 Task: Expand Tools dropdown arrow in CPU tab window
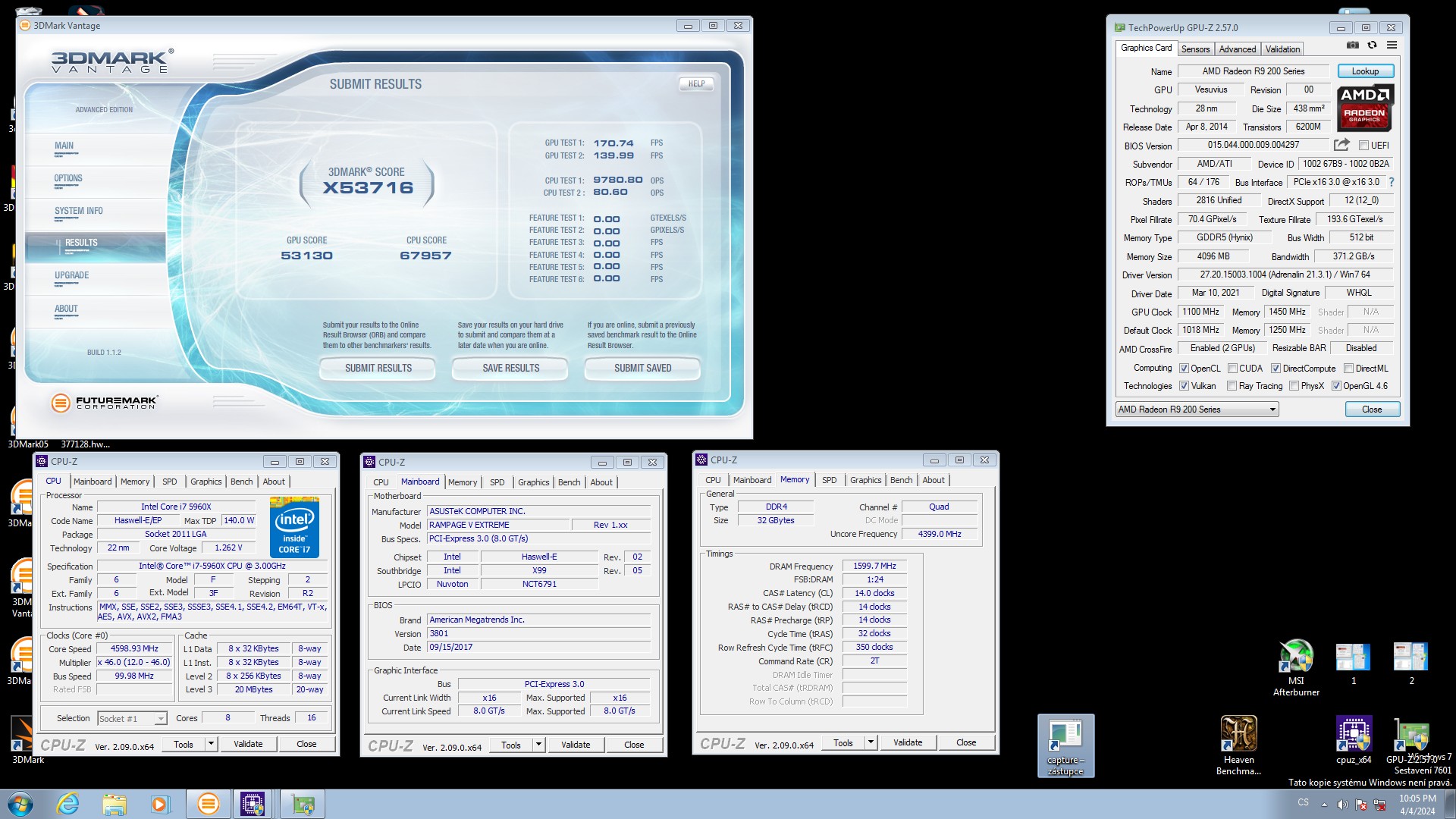point(211,744)
